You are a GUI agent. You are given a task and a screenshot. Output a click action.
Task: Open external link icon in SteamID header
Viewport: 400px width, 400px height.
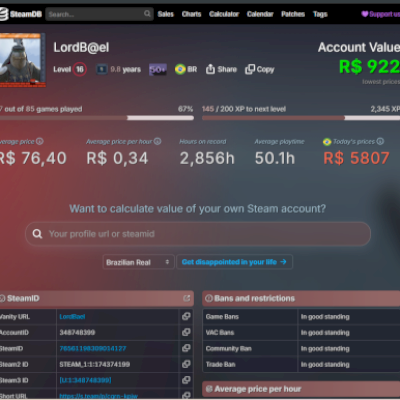[187, 298]
